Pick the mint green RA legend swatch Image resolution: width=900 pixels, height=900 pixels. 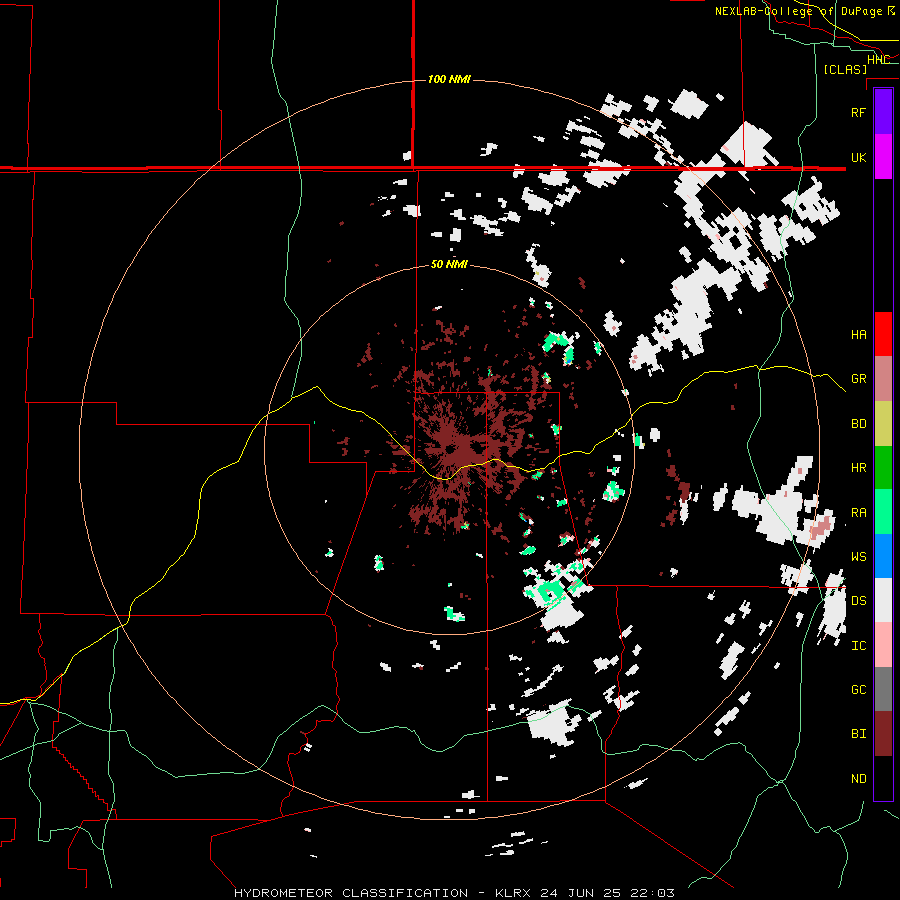[x=883, y=512]
